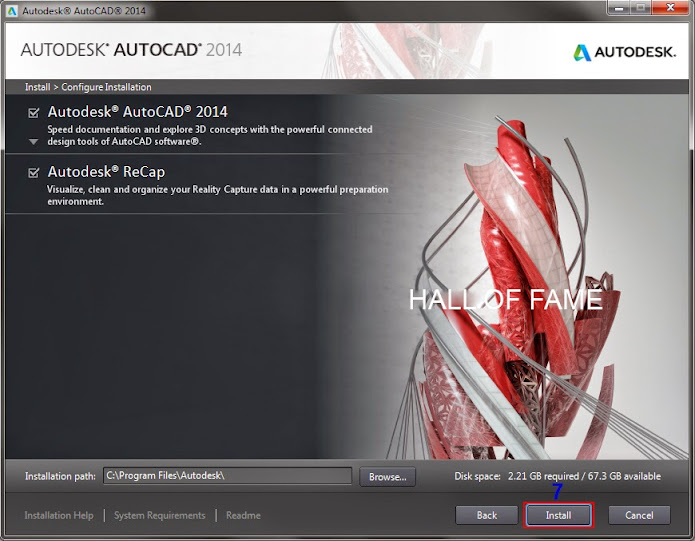Viewport: 695px width, 541px height.
Task: Click the Installation path label
Action: [60, 476]
